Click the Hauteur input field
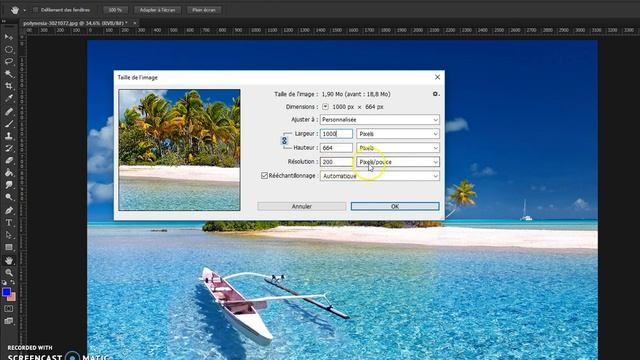Screen dimensions: 640x360 (x=336, y=148)
